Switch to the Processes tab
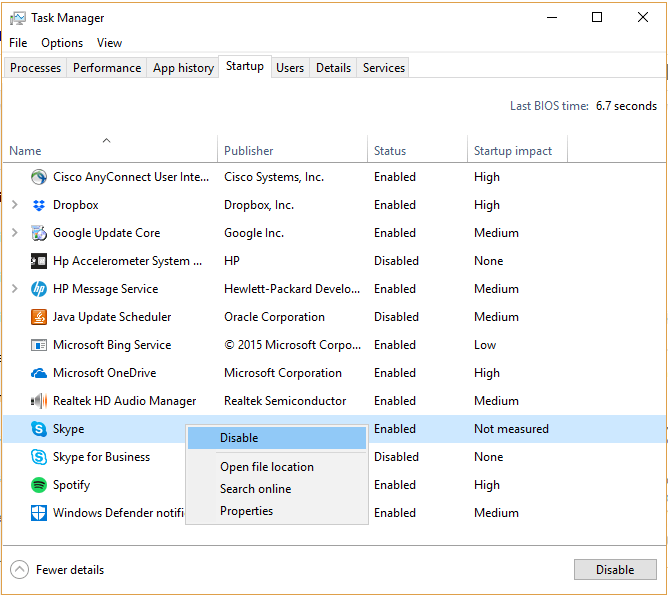The height and width of the screenshot is (595, 668). (x=35, y=68)
